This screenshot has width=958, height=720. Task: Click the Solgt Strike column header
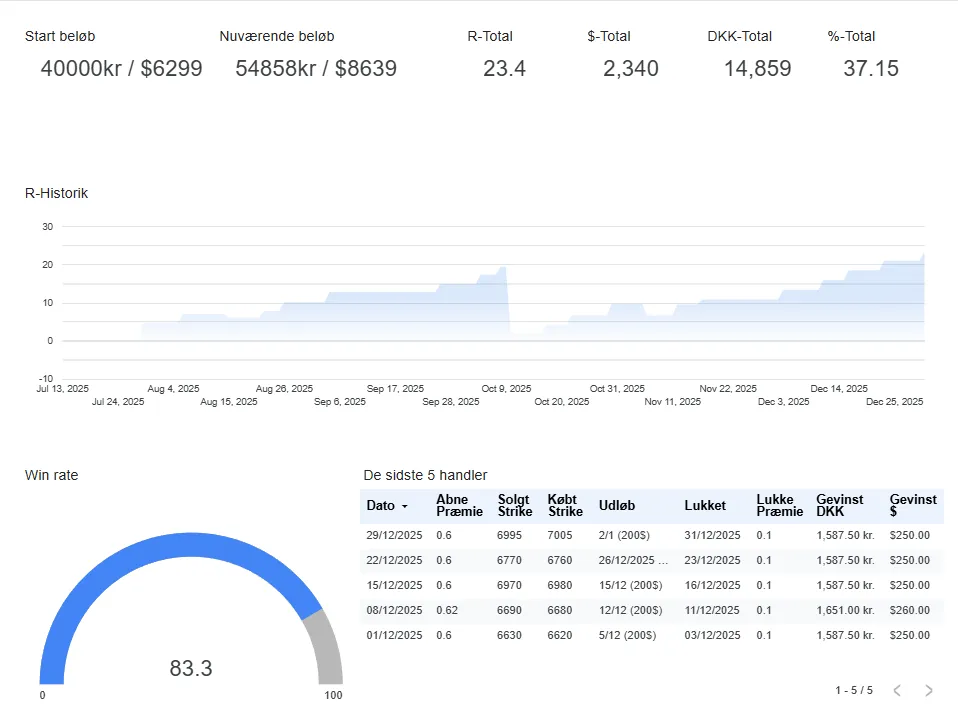tap(514, 505)
